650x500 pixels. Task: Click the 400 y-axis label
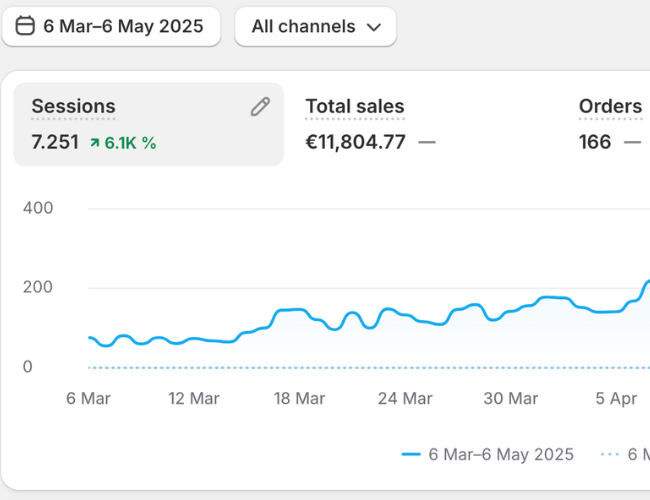tap(38, 208)
